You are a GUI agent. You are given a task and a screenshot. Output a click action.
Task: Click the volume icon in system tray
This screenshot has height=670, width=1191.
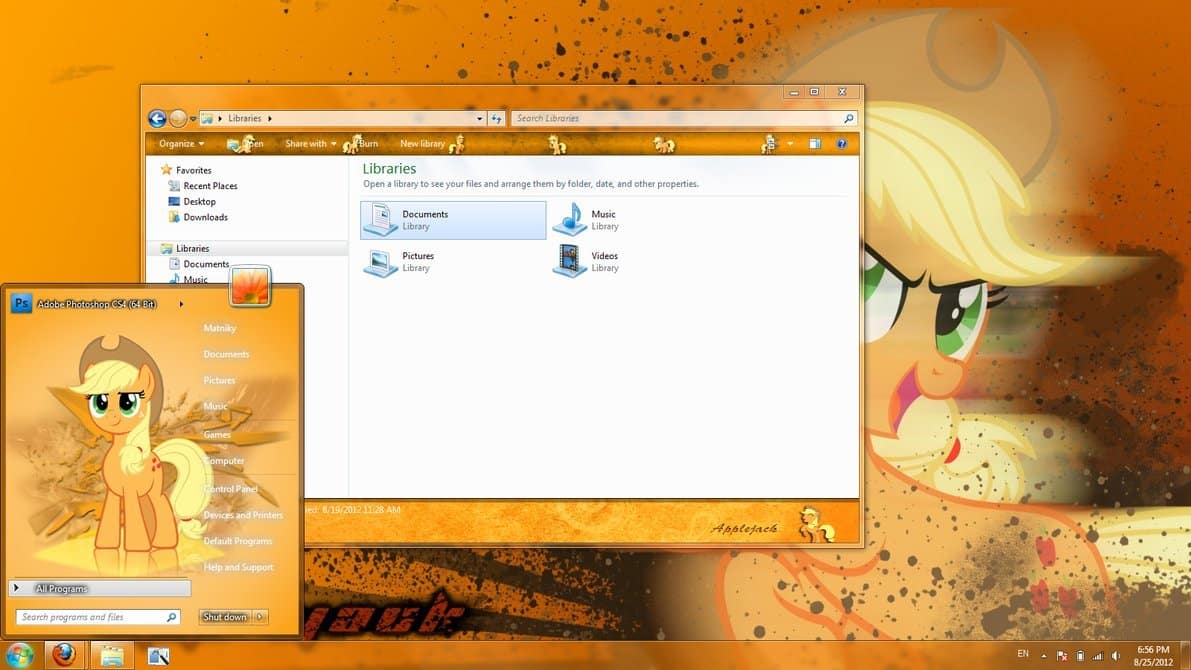tap(1113, 655)
